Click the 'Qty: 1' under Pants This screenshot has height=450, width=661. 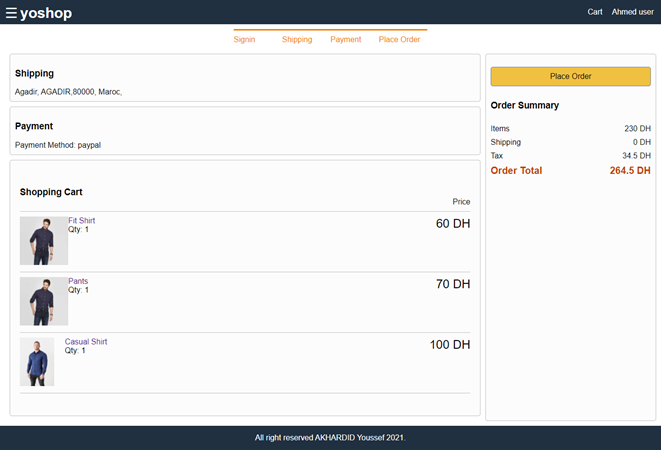pos(78,290)
